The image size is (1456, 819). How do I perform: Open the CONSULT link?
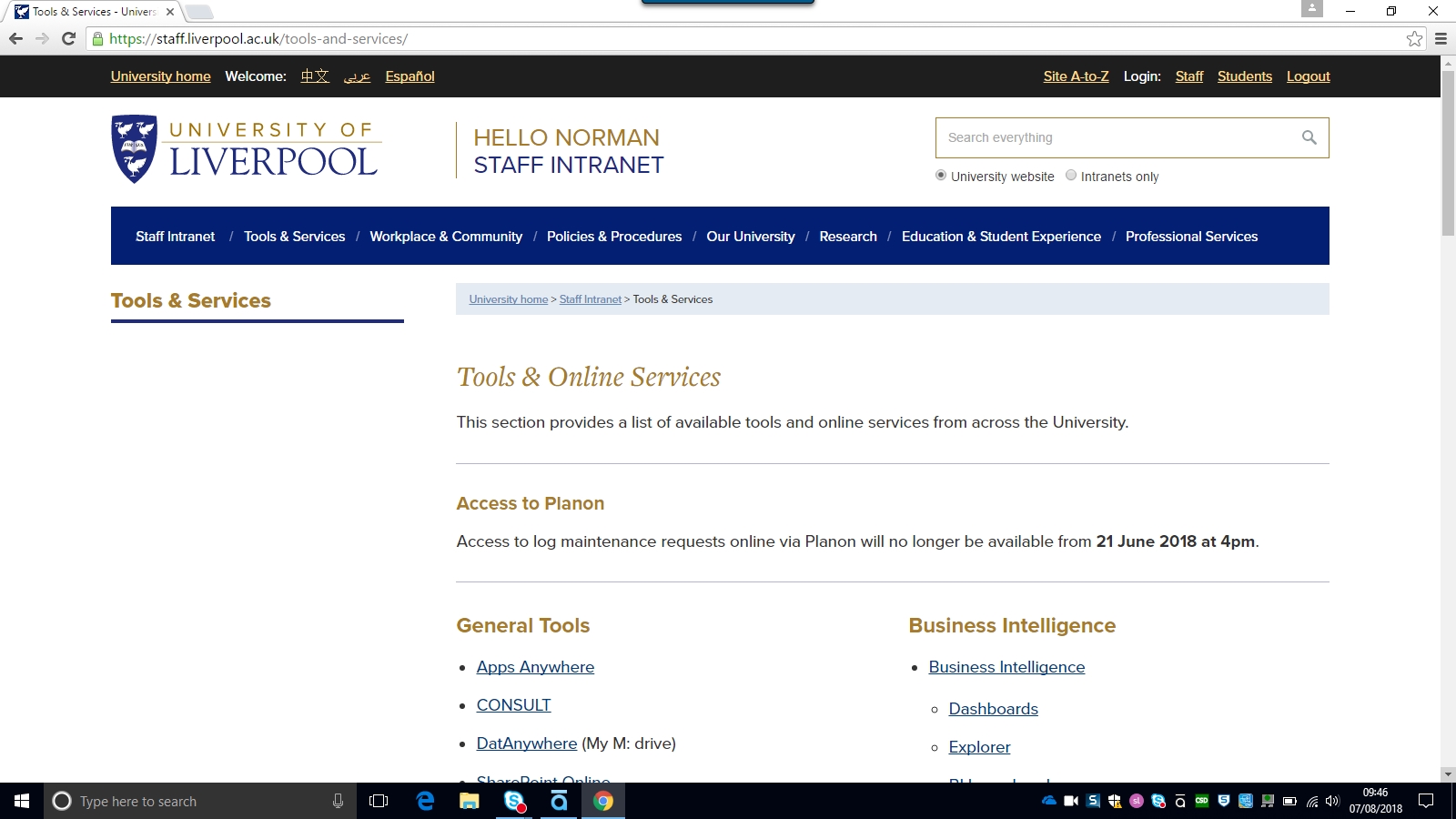[x=513, y=705]
